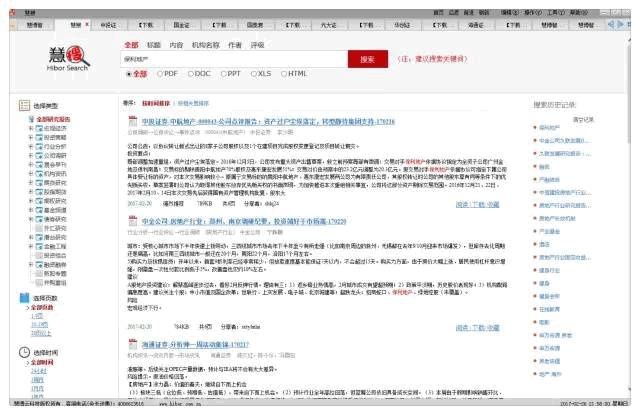
Task: Click the folder icon of 晨会早刊 node
Action: 39,164
